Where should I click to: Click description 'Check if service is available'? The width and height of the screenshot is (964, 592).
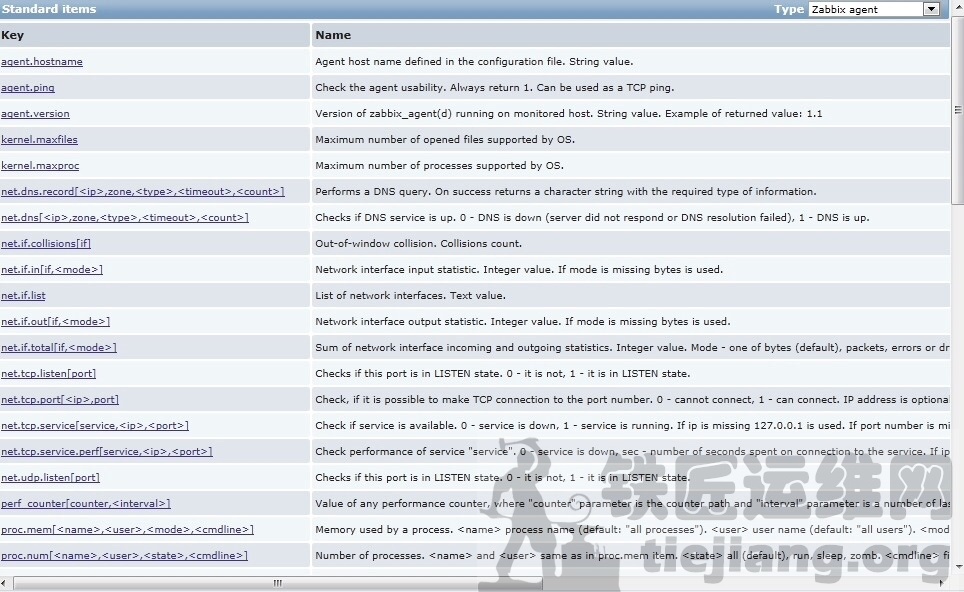(x=632, y=425)
